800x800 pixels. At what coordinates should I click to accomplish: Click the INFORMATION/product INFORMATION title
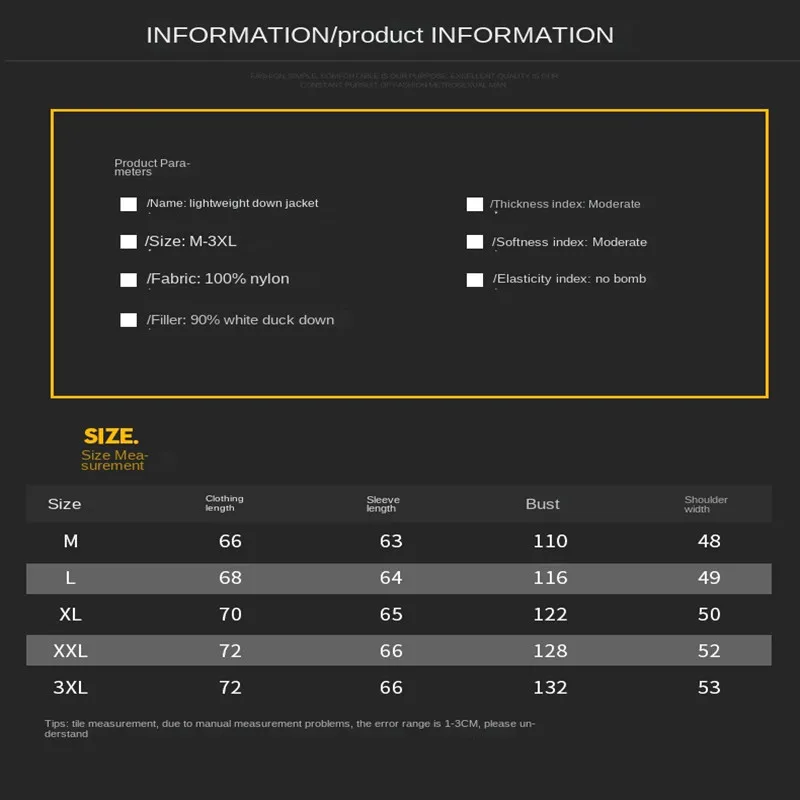[x=380, y=35]
